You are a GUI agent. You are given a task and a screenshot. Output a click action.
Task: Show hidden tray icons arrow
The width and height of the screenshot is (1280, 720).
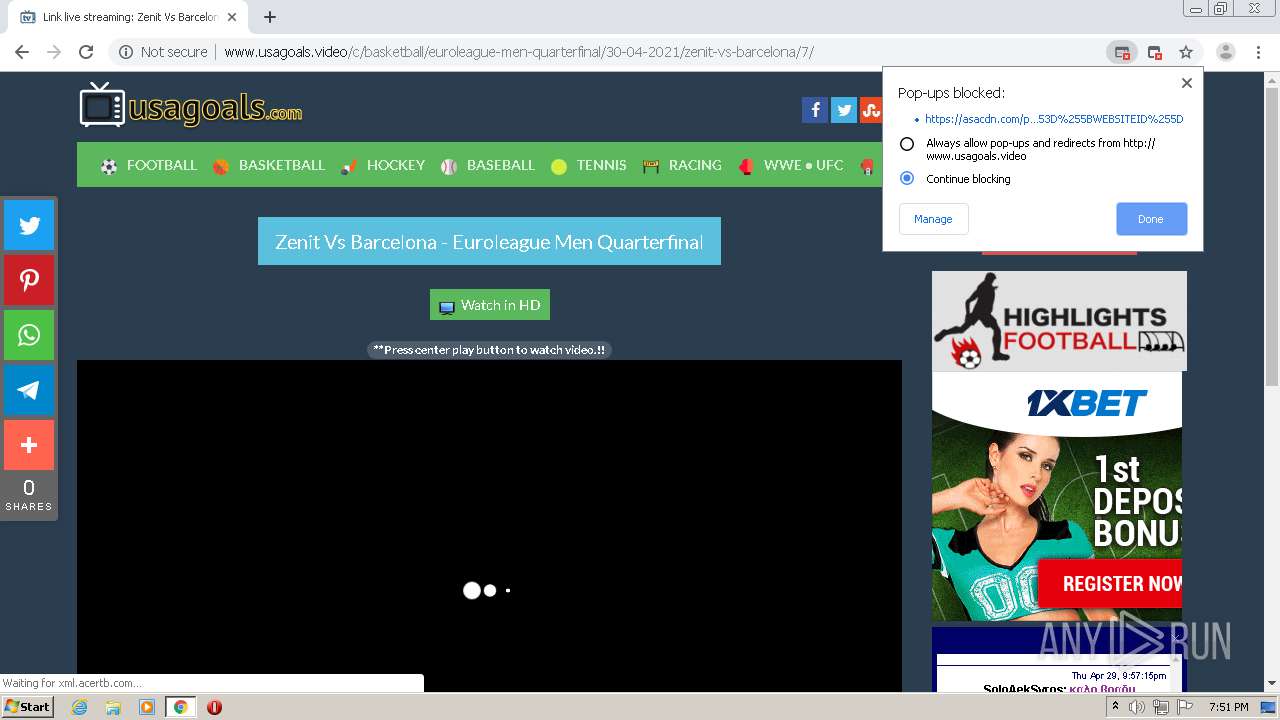point(1115,707)
